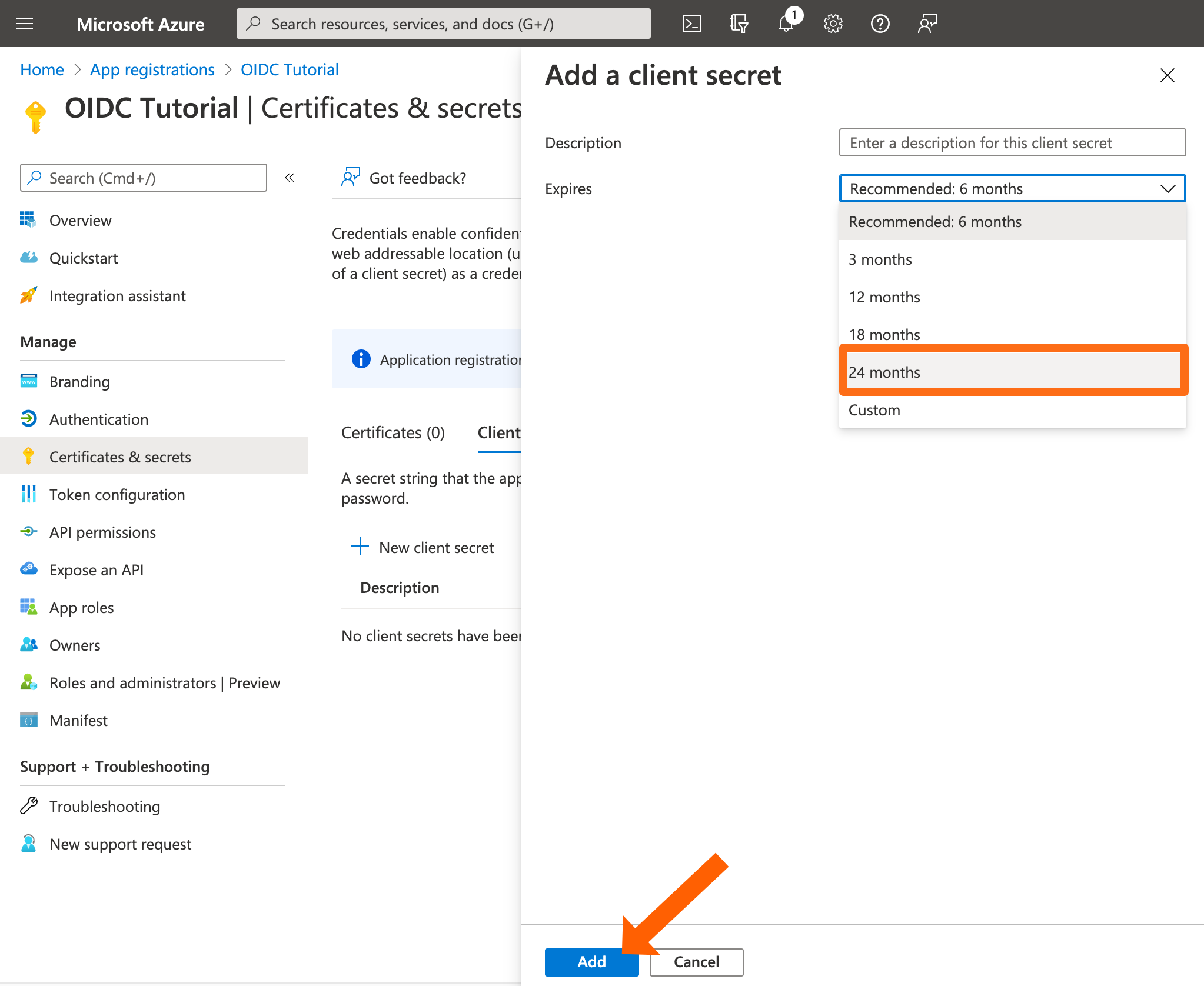Image resolution: width=1204 pixels, height=986 pixels.
Task: Expand the Expires dropdown
Action: pyautogui.click(x=1012, y=188)
